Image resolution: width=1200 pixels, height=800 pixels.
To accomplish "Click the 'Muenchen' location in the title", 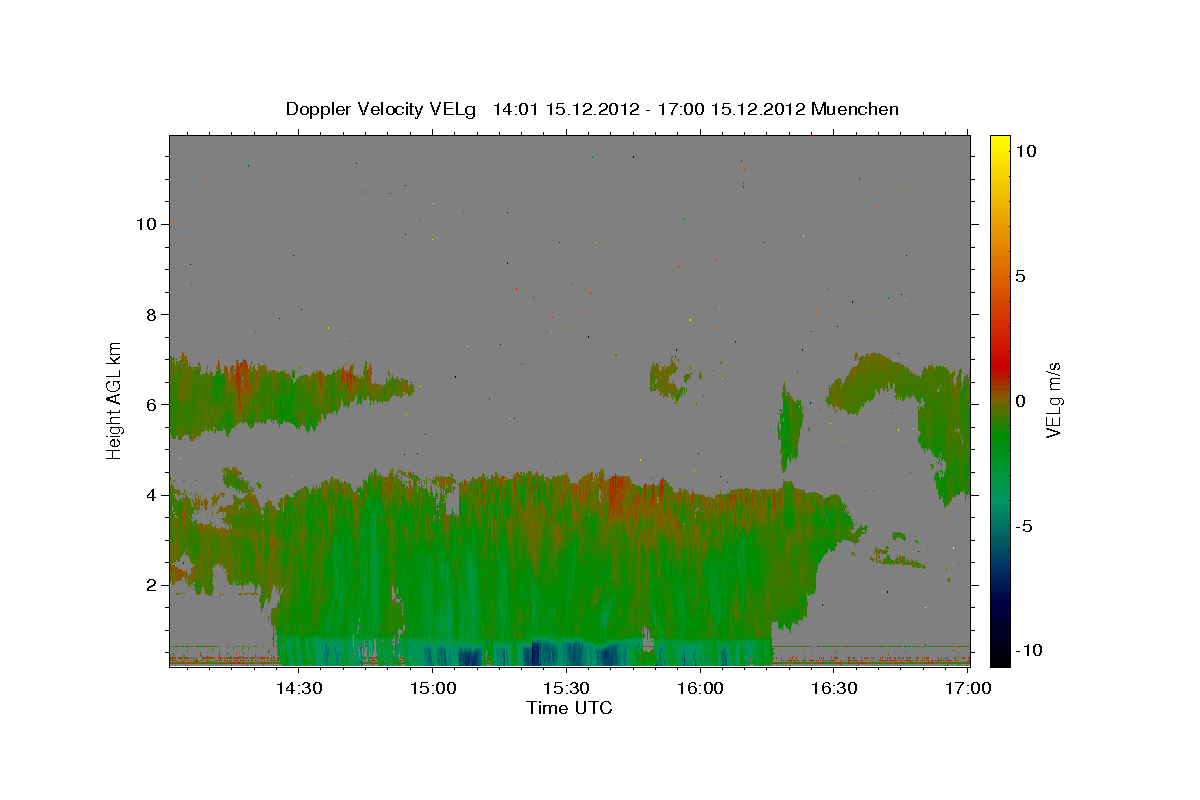I will [x=855, y=109].
